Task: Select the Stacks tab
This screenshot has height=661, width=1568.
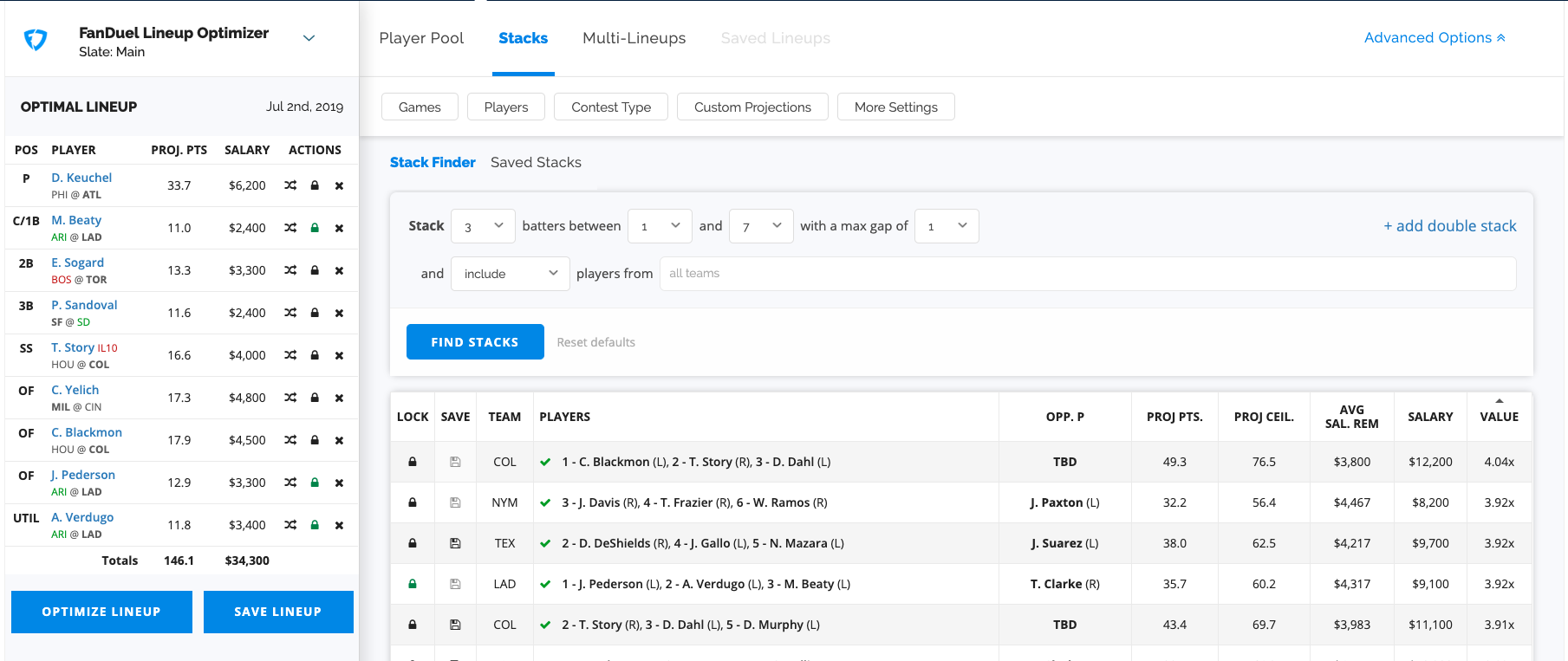Action: 523,38
